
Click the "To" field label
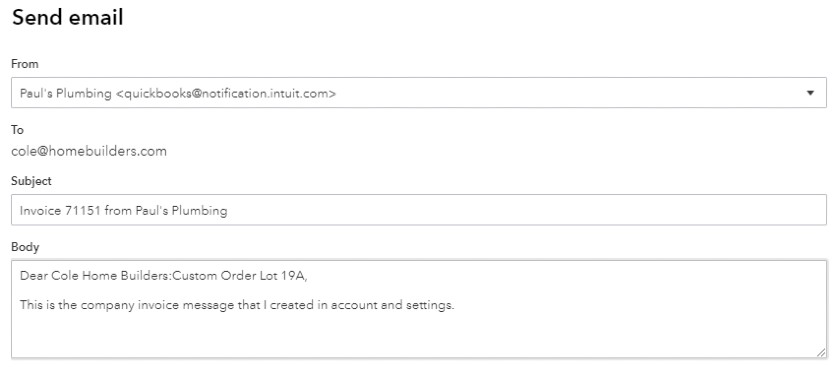pos(17,130)
